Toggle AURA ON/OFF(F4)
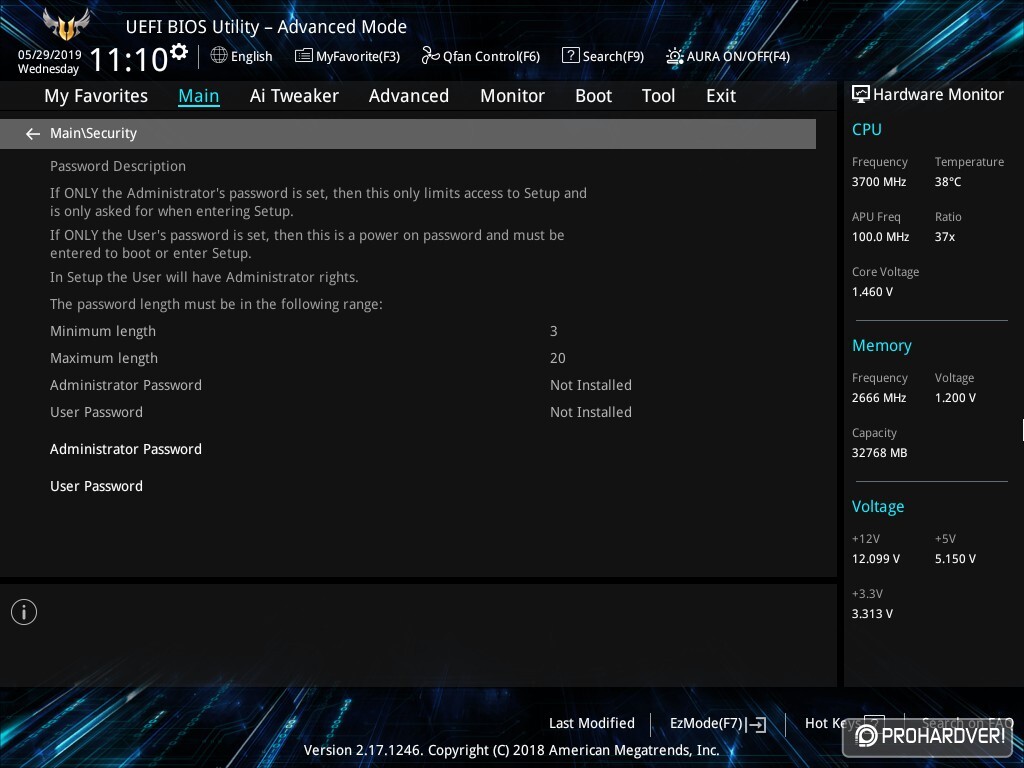Image resolution: width=1024 pixels, height=768 pixels. click(x=738, y=57)
